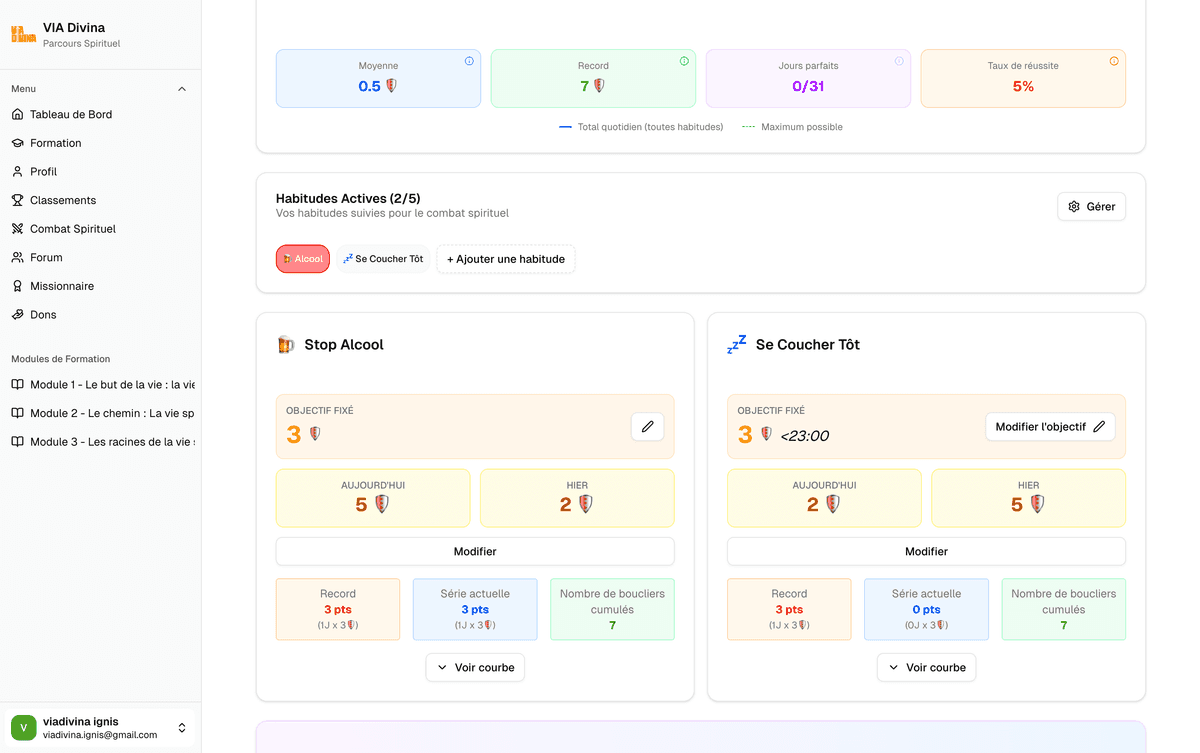The image size is (1200, 753).
Task: Click the home icon beside Tableau de Bord
Action: point(17,114)
